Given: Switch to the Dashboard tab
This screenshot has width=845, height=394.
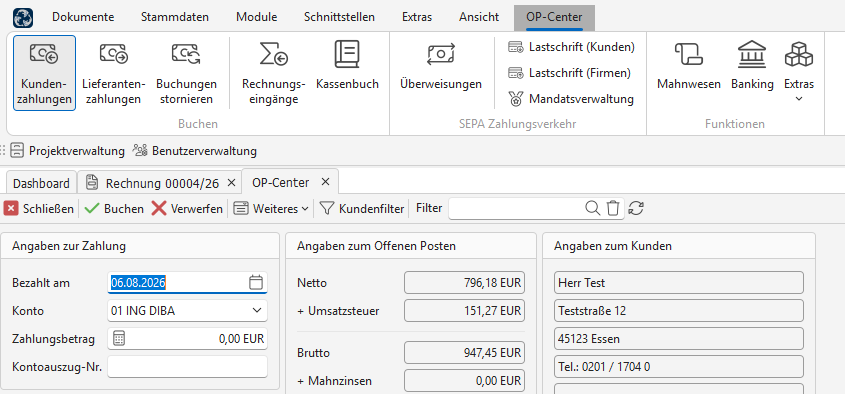Looking at the screenshot, I should [41, 183].
